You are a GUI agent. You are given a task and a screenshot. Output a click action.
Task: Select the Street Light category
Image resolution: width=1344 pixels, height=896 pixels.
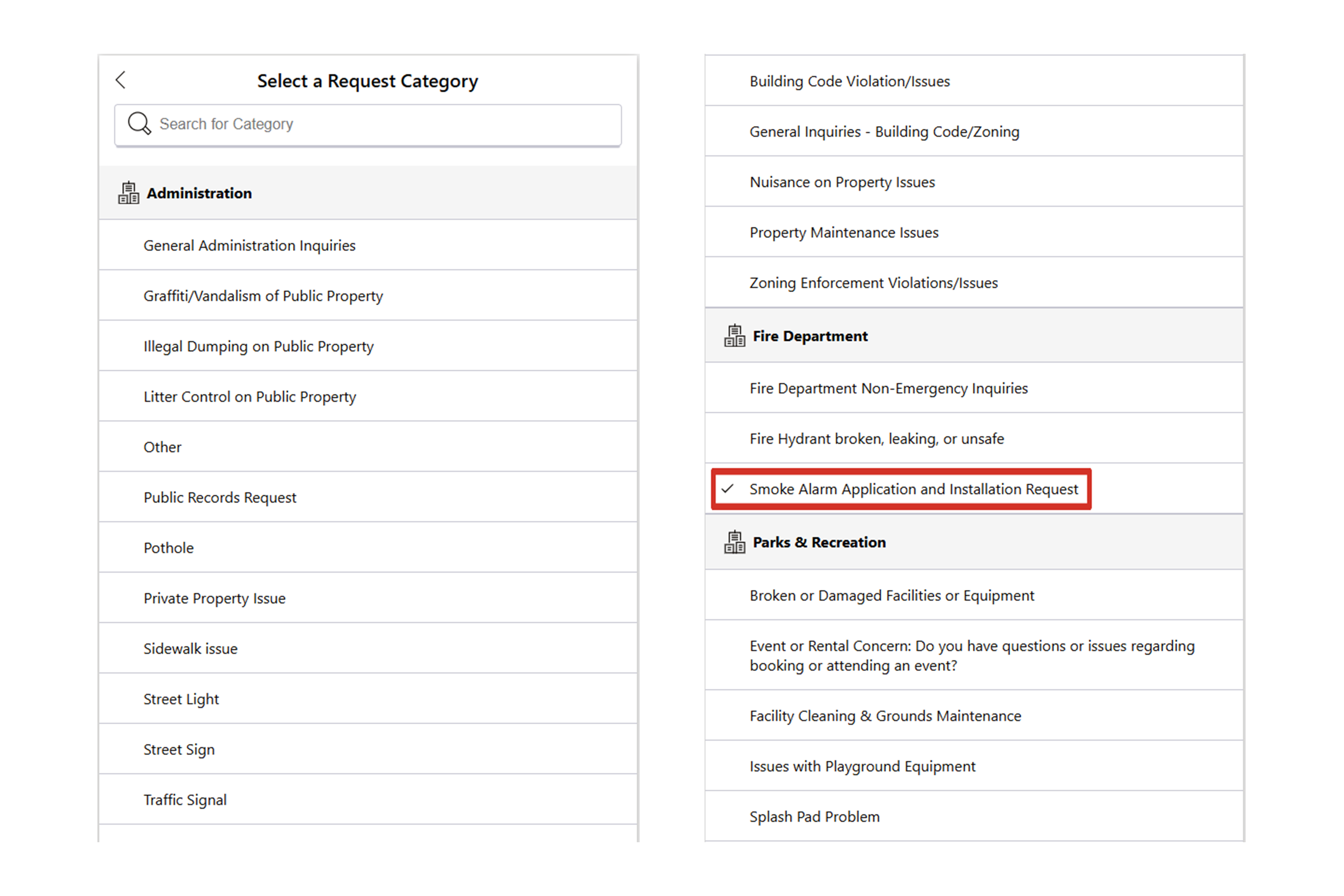point(181,699)
